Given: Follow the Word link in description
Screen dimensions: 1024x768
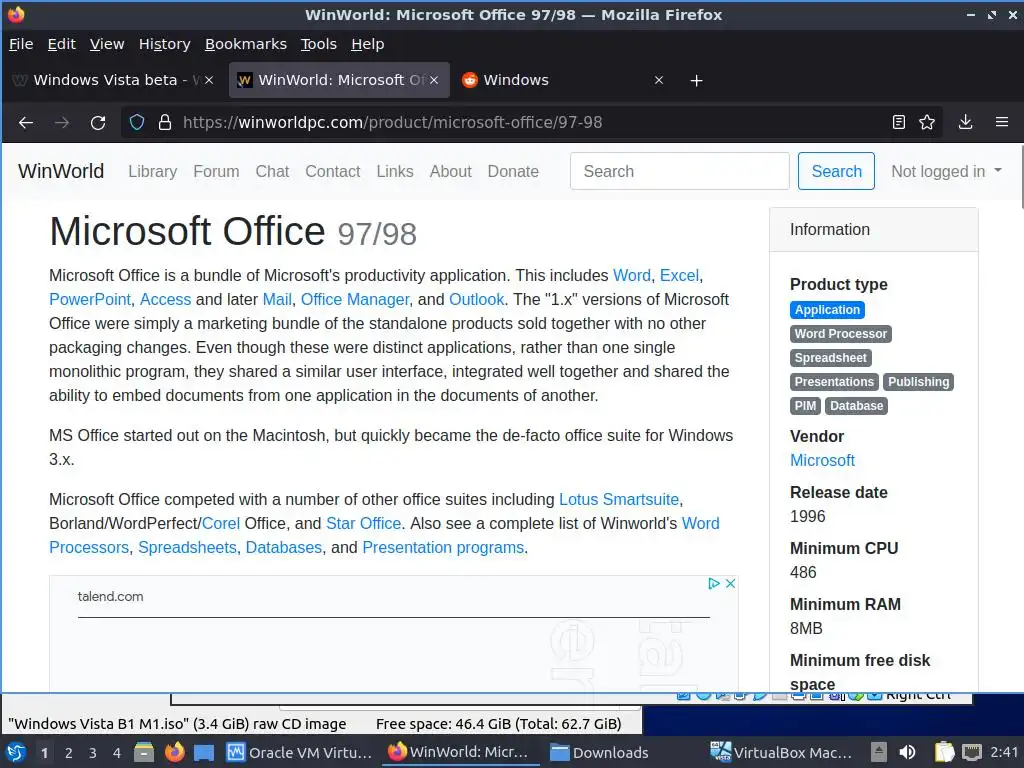Looking at the screenshot, I should 632,276.
